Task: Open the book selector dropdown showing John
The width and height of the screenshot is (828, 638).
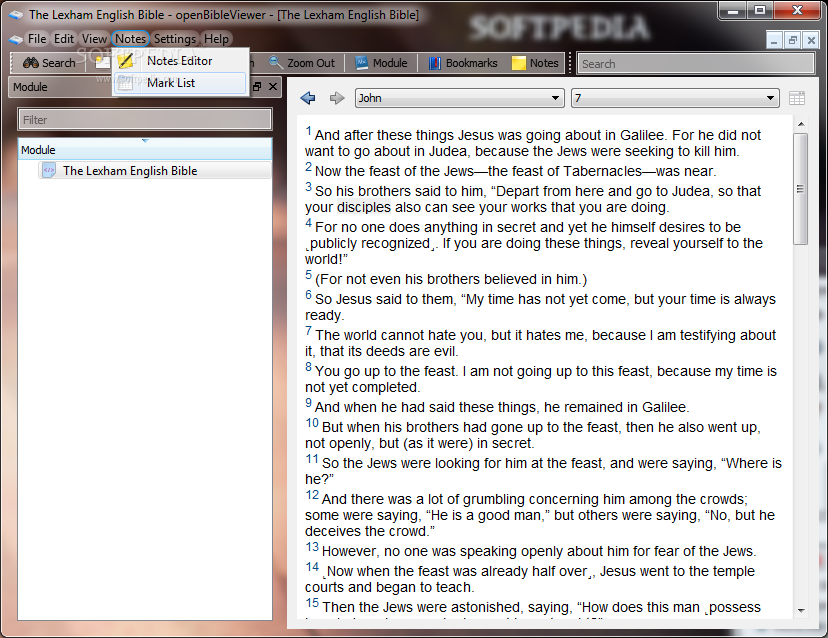Action: (460, 98)
